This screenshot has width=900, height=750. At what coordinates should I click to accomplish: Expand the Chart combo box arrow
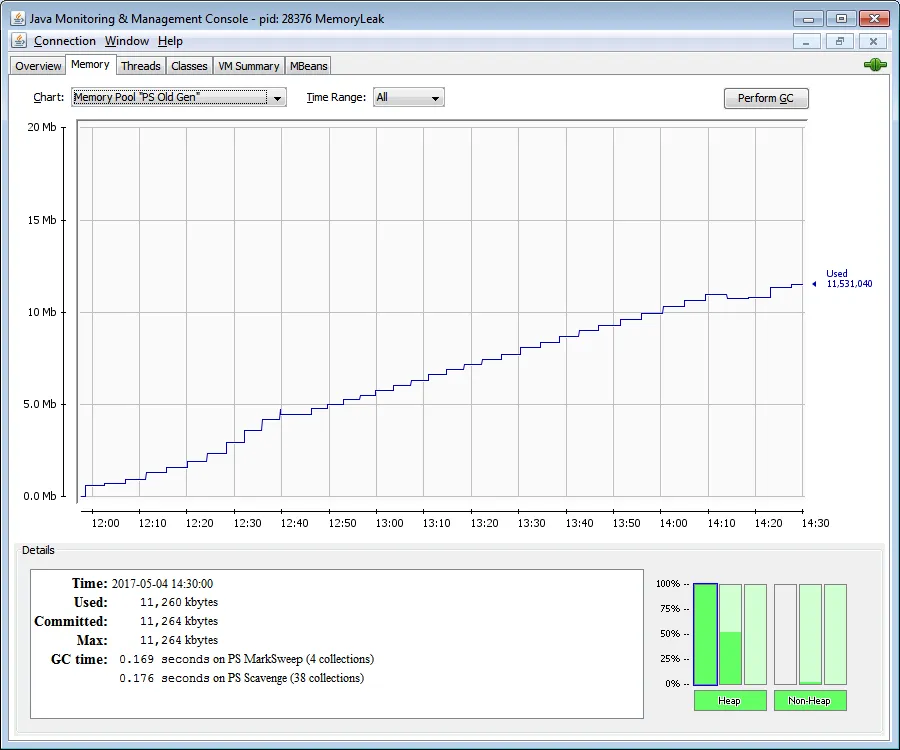277,97
